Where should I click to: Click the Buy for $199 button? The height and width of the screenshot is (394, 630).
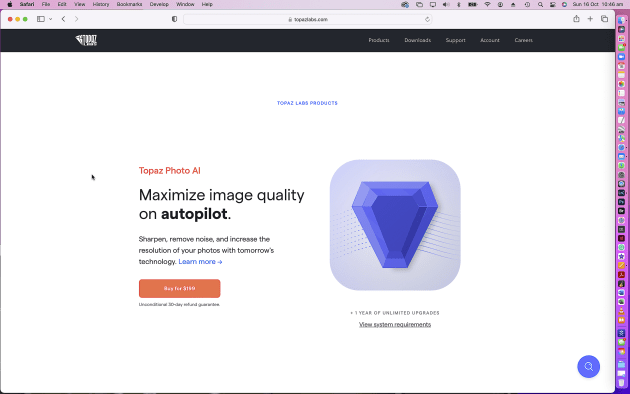tap(180, 288)
